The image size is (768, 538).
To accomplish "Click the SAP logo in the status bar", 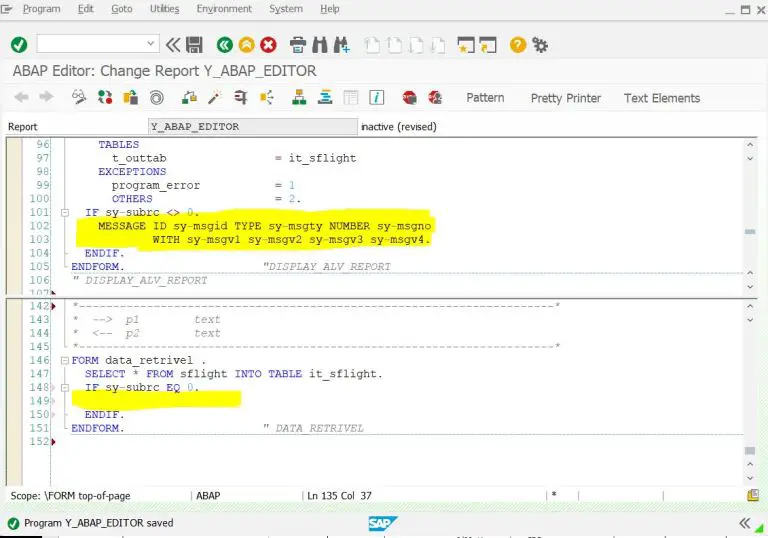I will [383, 523].
